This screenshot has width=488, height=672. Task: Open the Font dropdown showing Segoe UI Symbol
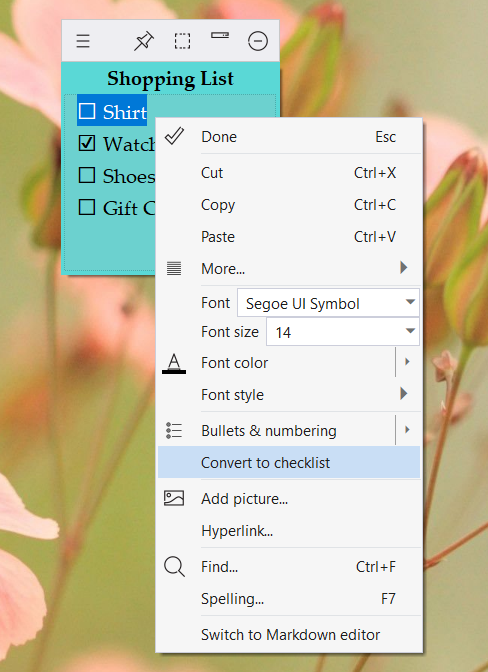tap(328, 303)
